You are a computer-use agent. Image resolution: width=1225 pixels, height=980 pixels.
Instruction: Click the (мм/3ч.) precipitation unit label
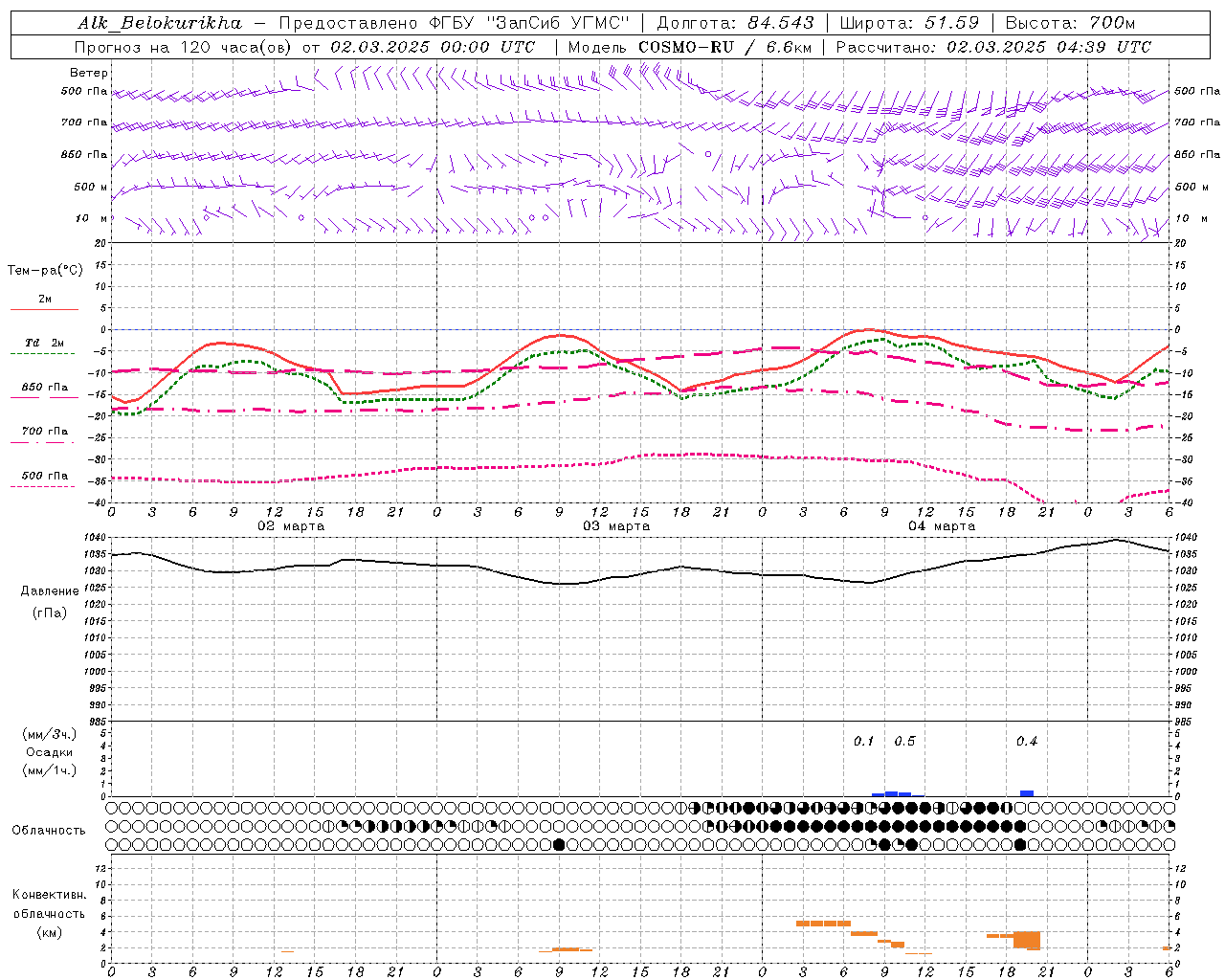point(50,734)
